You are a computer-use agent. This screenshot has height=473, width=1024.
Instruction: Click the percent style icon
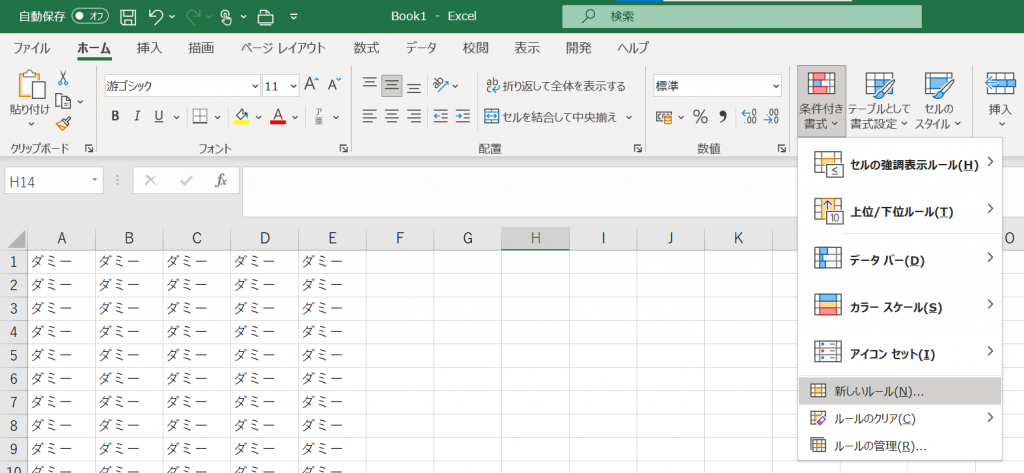(700, 116)
